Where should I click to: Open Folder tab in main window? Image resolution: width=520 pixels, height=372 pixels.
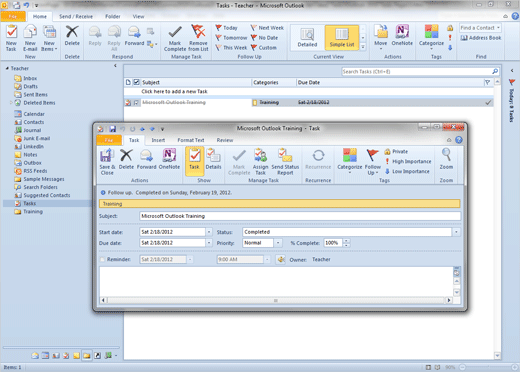click(x=113, y=16)
